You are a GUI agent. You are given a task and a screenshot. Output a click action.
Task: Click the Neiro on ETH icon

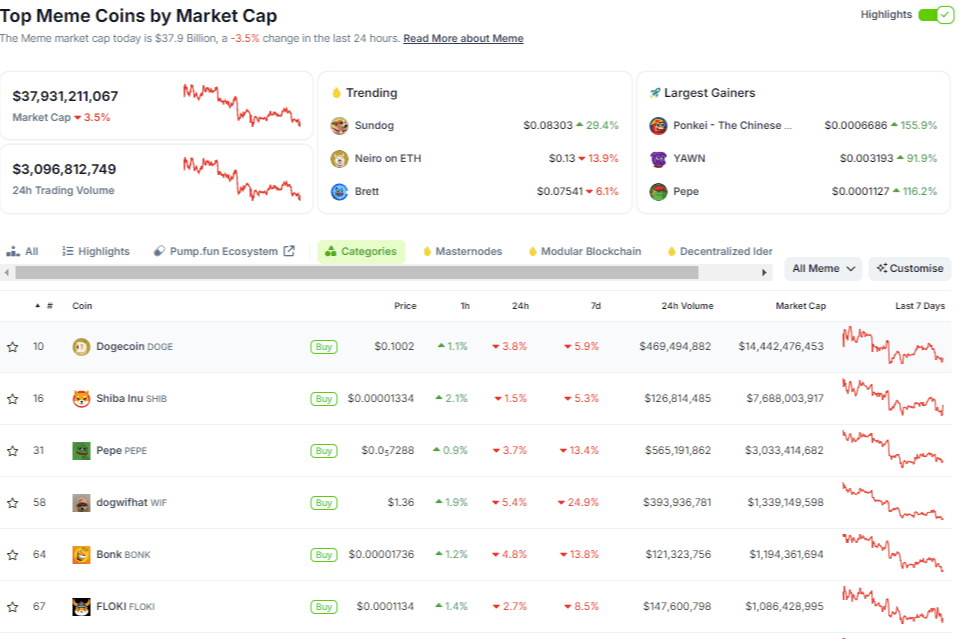339,159
